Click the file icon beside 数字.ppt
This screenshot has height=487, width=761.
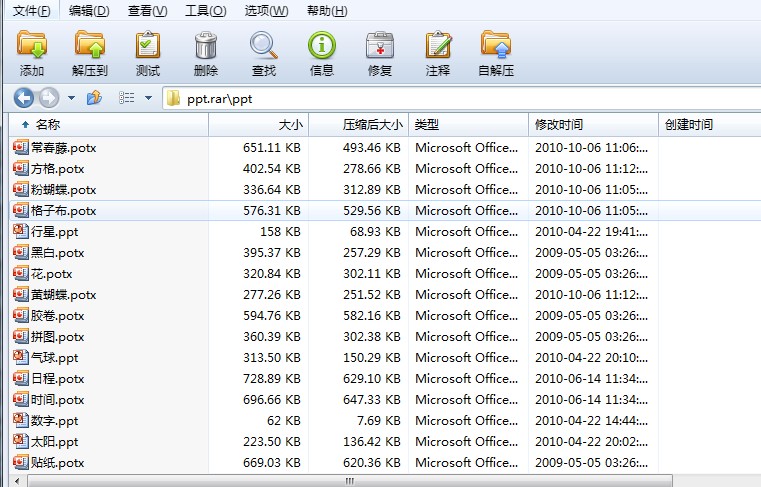tap(21, 420)
